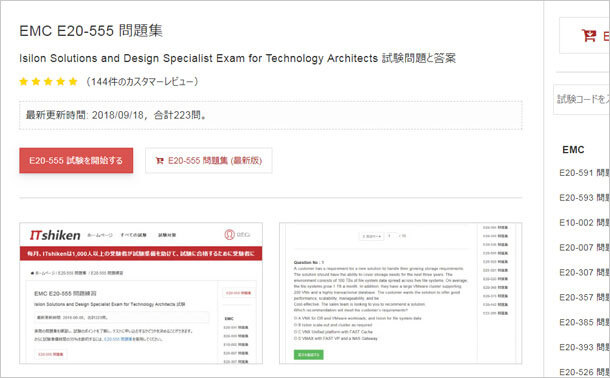This screenshot has height=378, width=610.
Task: Click the 最新更新時間: 2018/09/18 info text
Action: (116, 115)
